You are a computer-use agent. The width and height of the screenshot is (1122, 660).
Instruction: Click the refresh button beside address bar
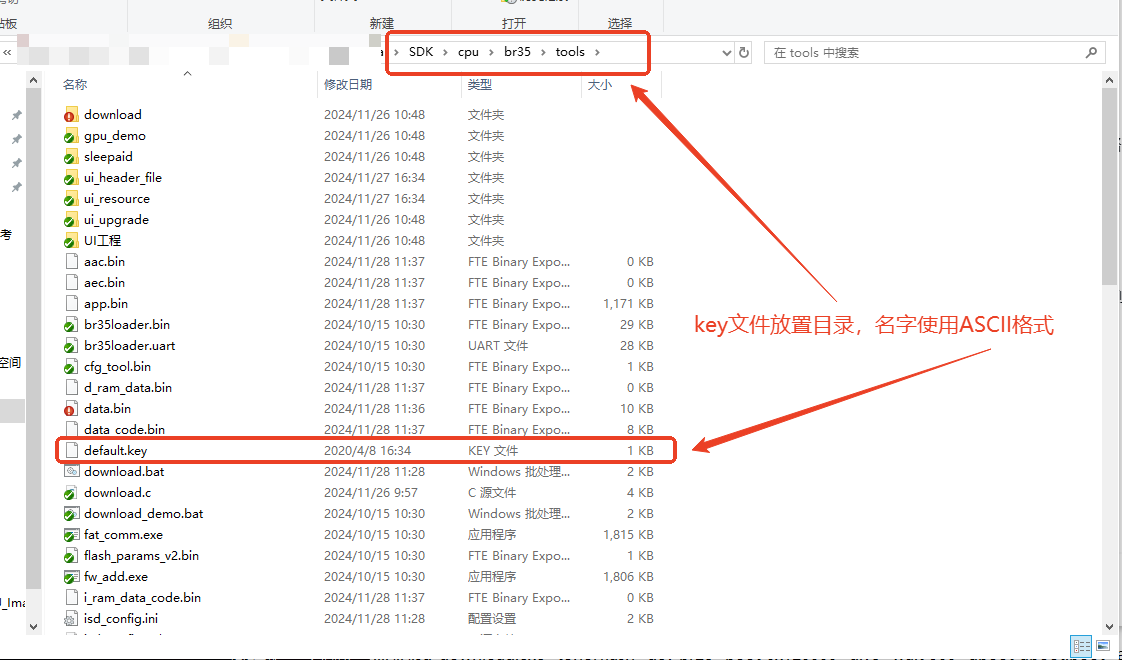(743, 52)
